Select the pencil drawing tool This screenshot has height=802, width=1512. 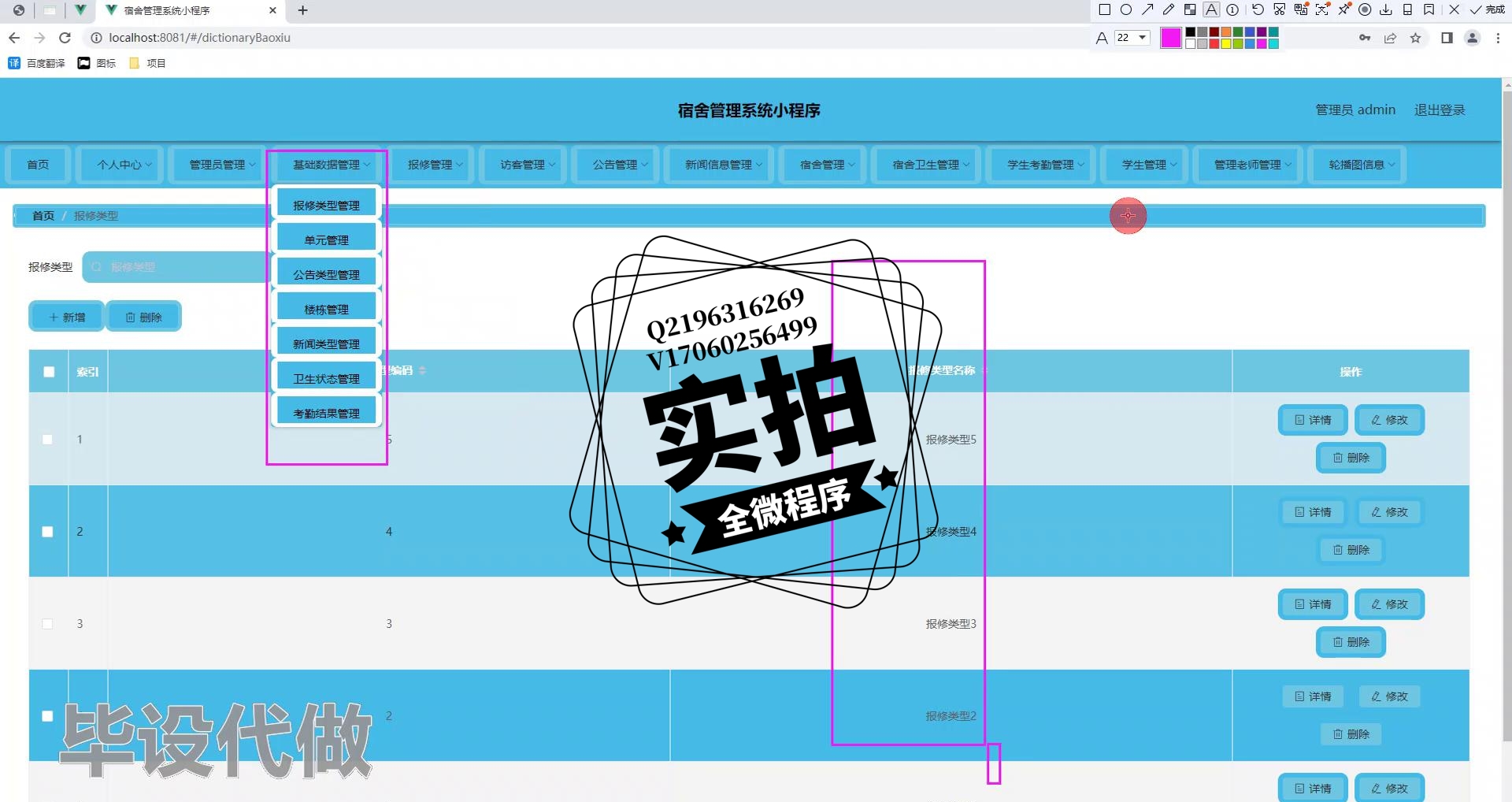[x=1169, y=10]
